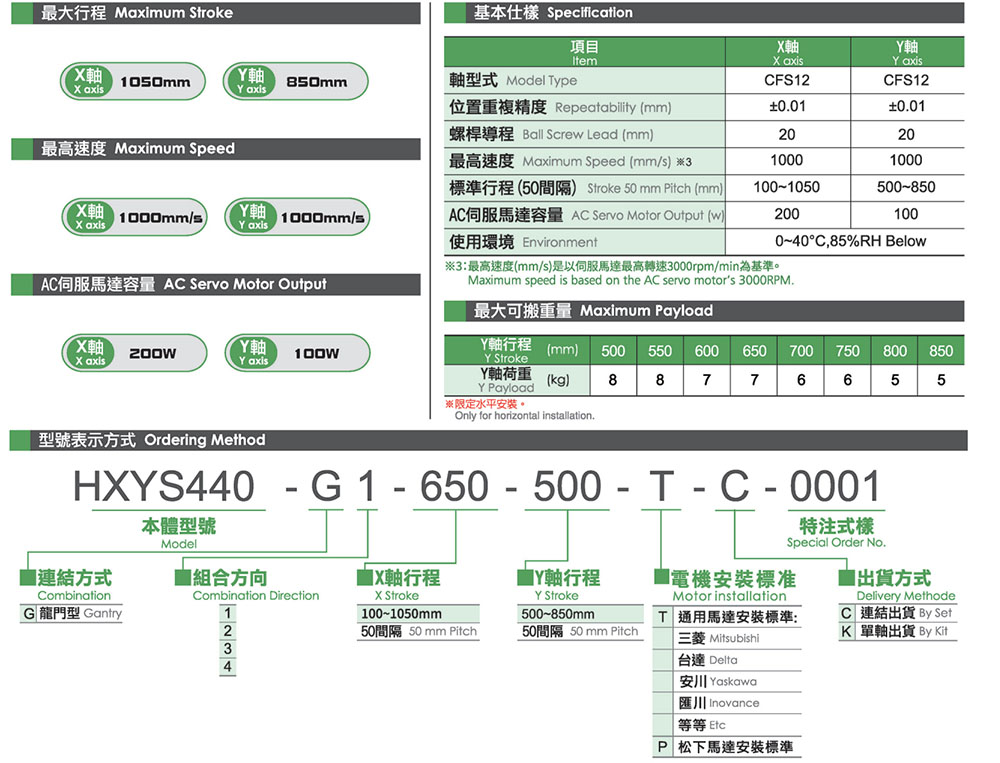Click the letter T in the order code
Image resolution: width=1000 pixels, height=763 pixels.
point(661,487)
